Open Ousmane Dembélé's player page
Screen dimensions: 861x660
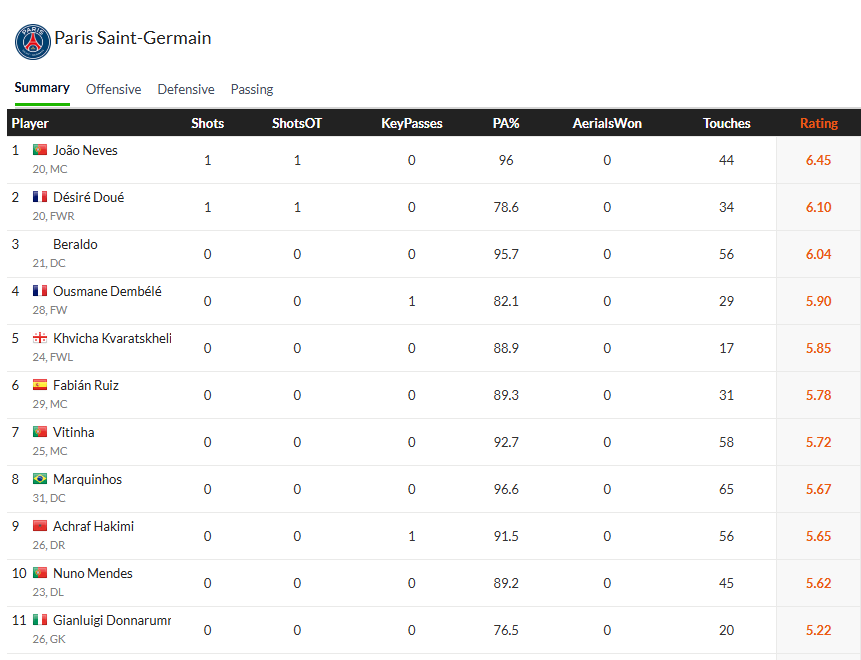(107, 291)
